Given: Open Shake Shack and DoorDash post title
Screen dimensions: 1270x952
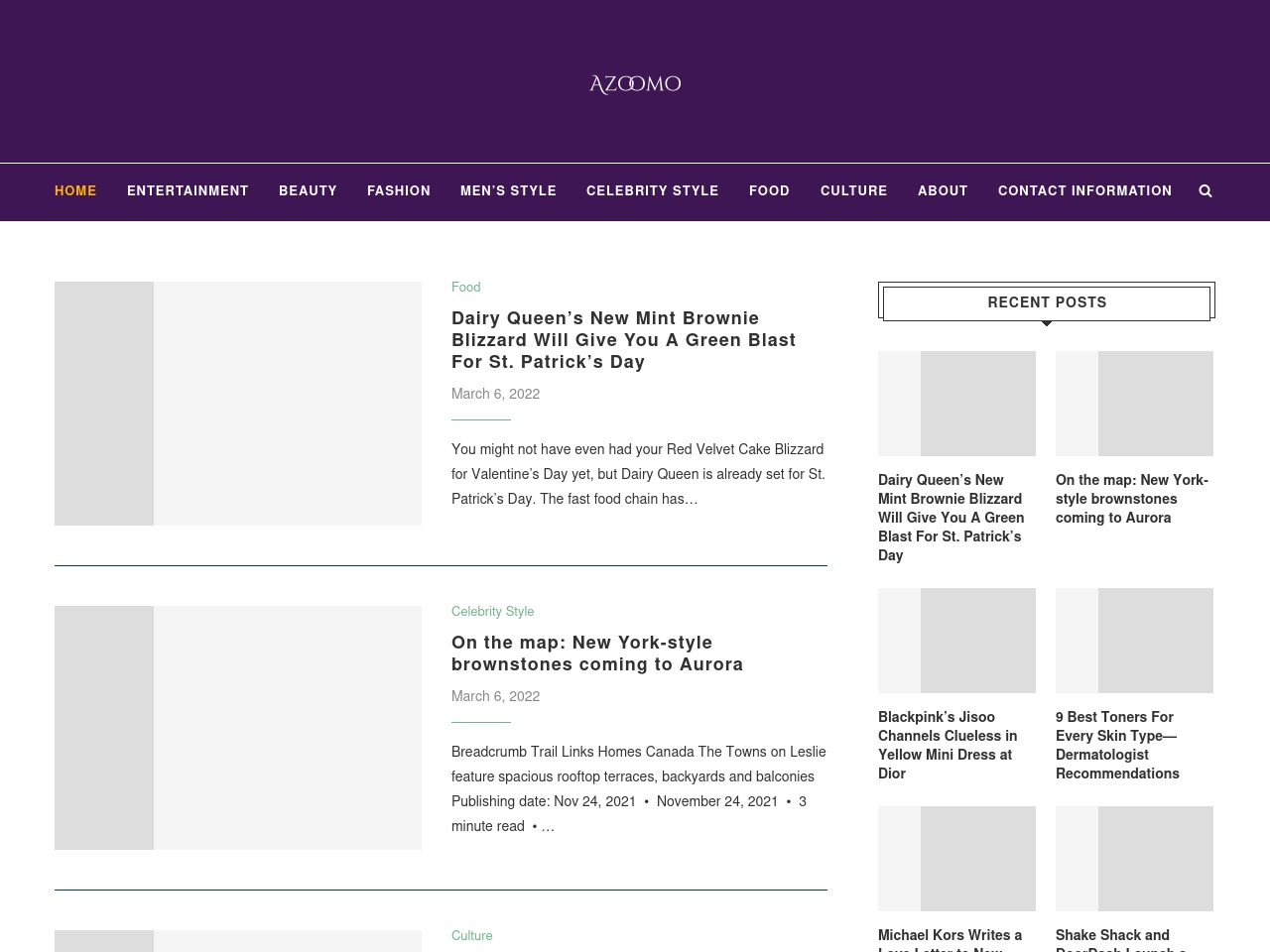Looking at the screenshot, I should pos(1121,940).
